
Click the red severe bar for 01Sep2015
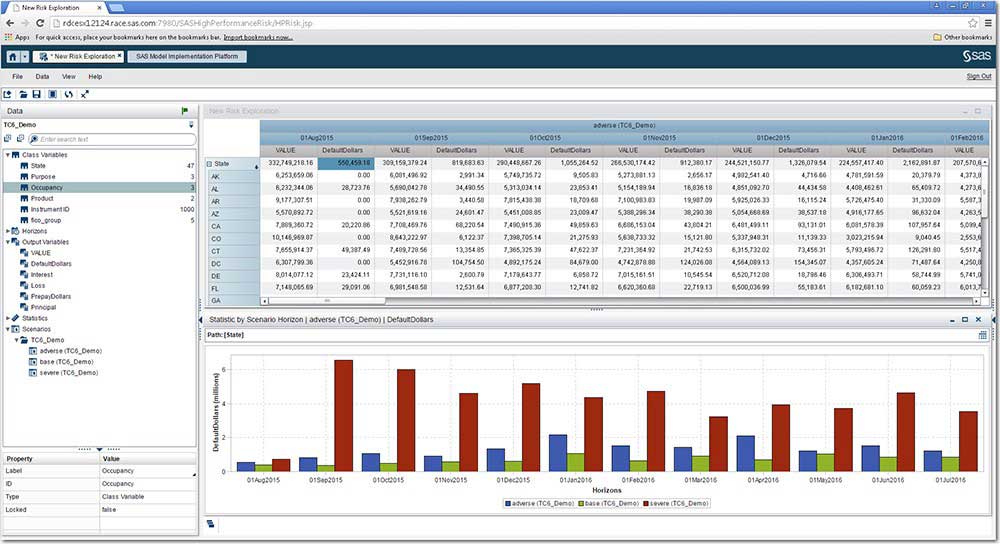point(343,416)
